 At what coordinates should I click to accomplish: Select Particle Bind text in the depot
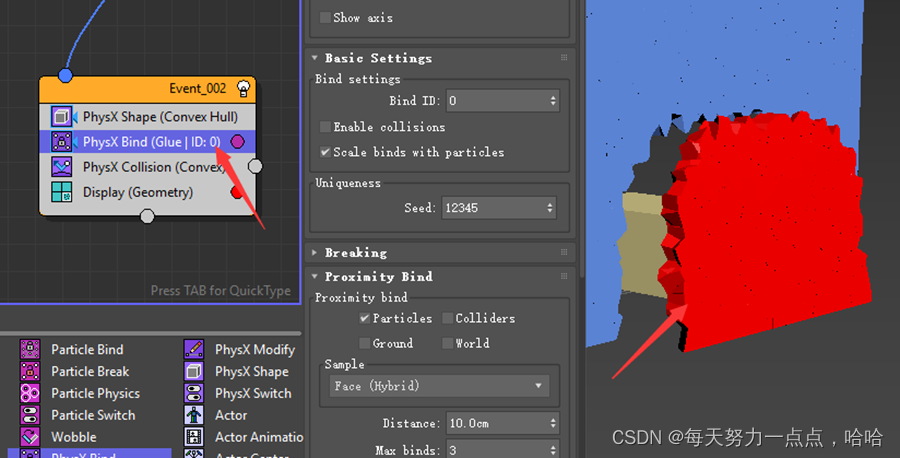(87, 350)
